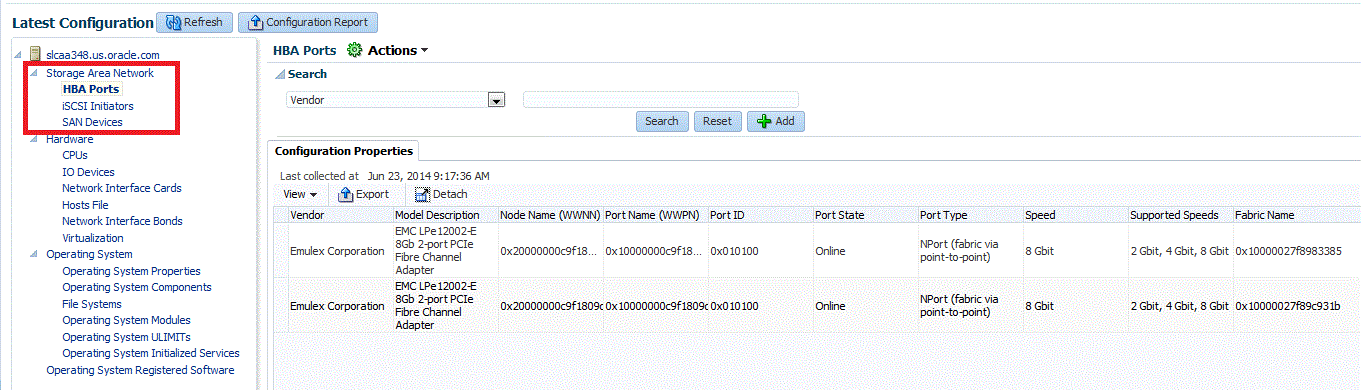Open CPUs under Hardware

tap(75, 155)
